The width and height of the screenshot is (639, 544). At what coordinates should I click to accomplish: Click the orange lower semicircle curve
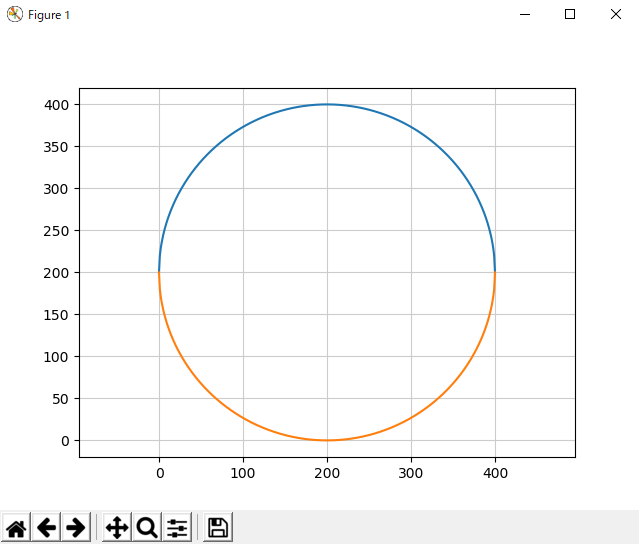tap(327, 440)
